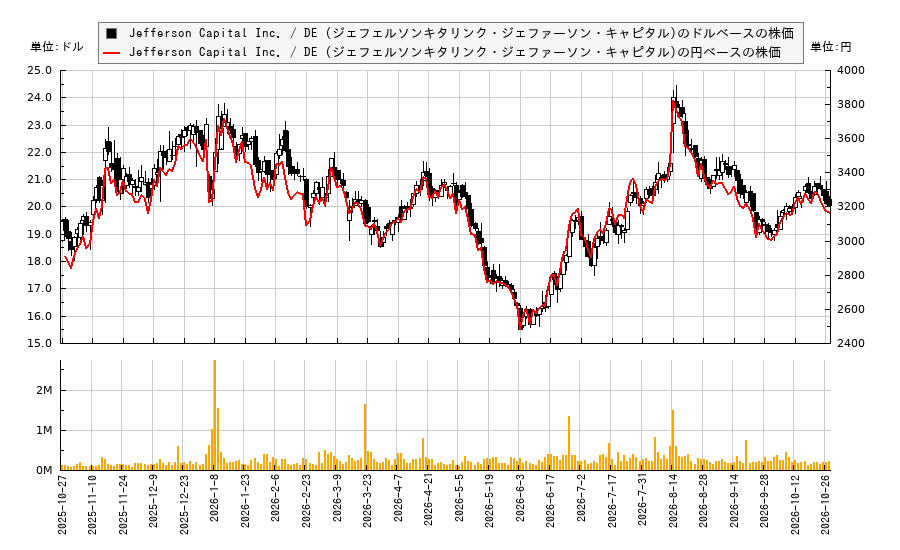This screenshot has height=550, width=900.
Task: Click the 25.0 left axis value
Action: point(40,70)
